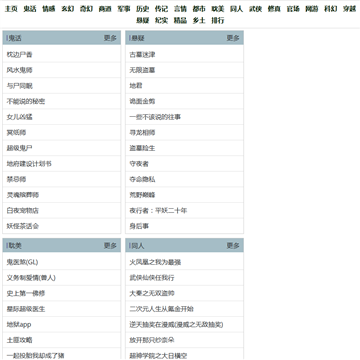Open the novel 白夜宠物店
Image resolution: width=360 pixels, height=360 pixels.
pos(23,210)
